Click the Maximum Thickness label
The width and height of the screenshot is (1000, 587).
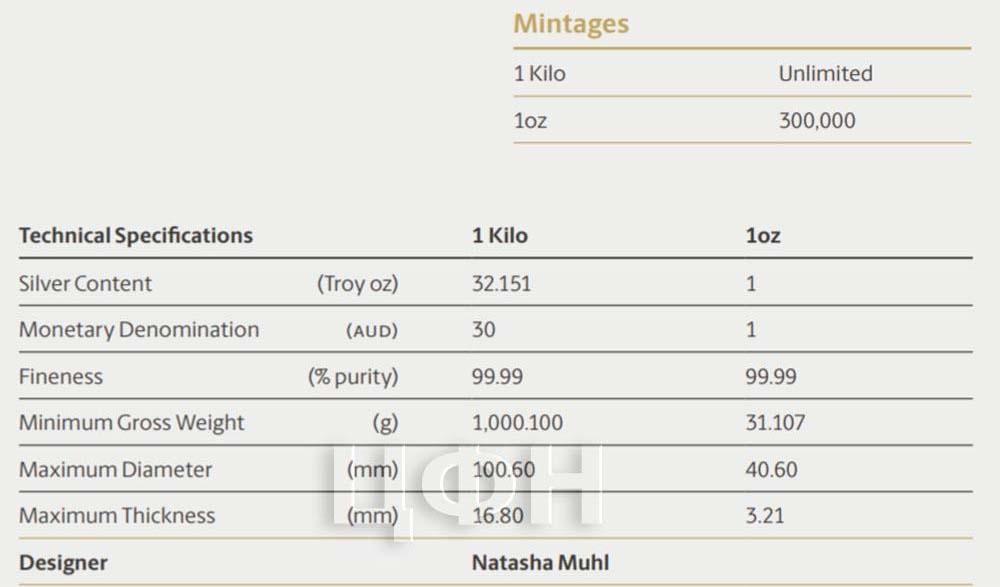coord(117,516)
